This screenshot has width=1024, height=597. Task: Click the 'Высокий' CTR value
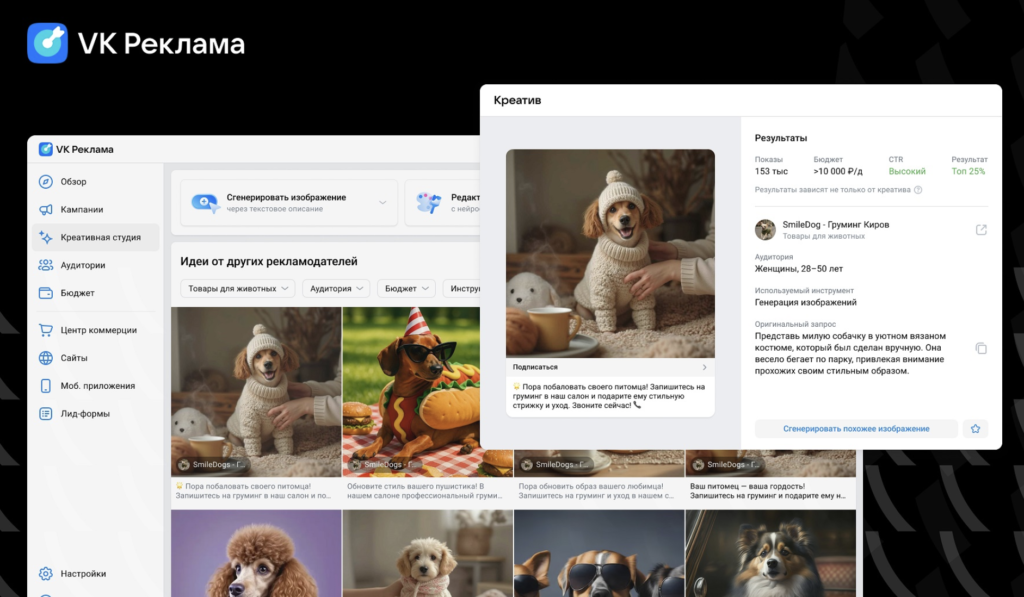coord(906,171)
